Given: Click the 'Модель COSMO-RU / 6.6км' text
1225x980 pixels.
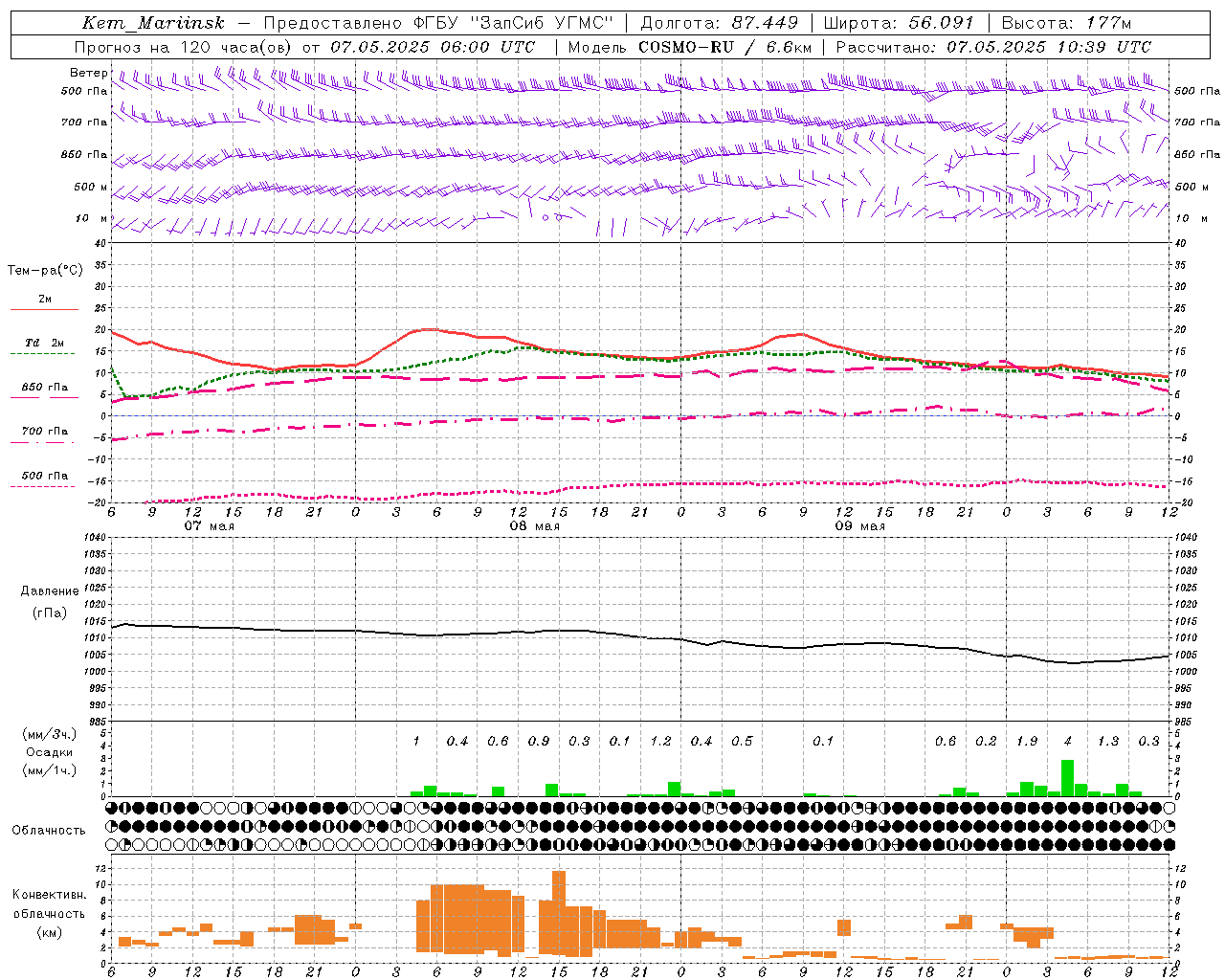Looking at the screenshot, I should pos(690,47).
